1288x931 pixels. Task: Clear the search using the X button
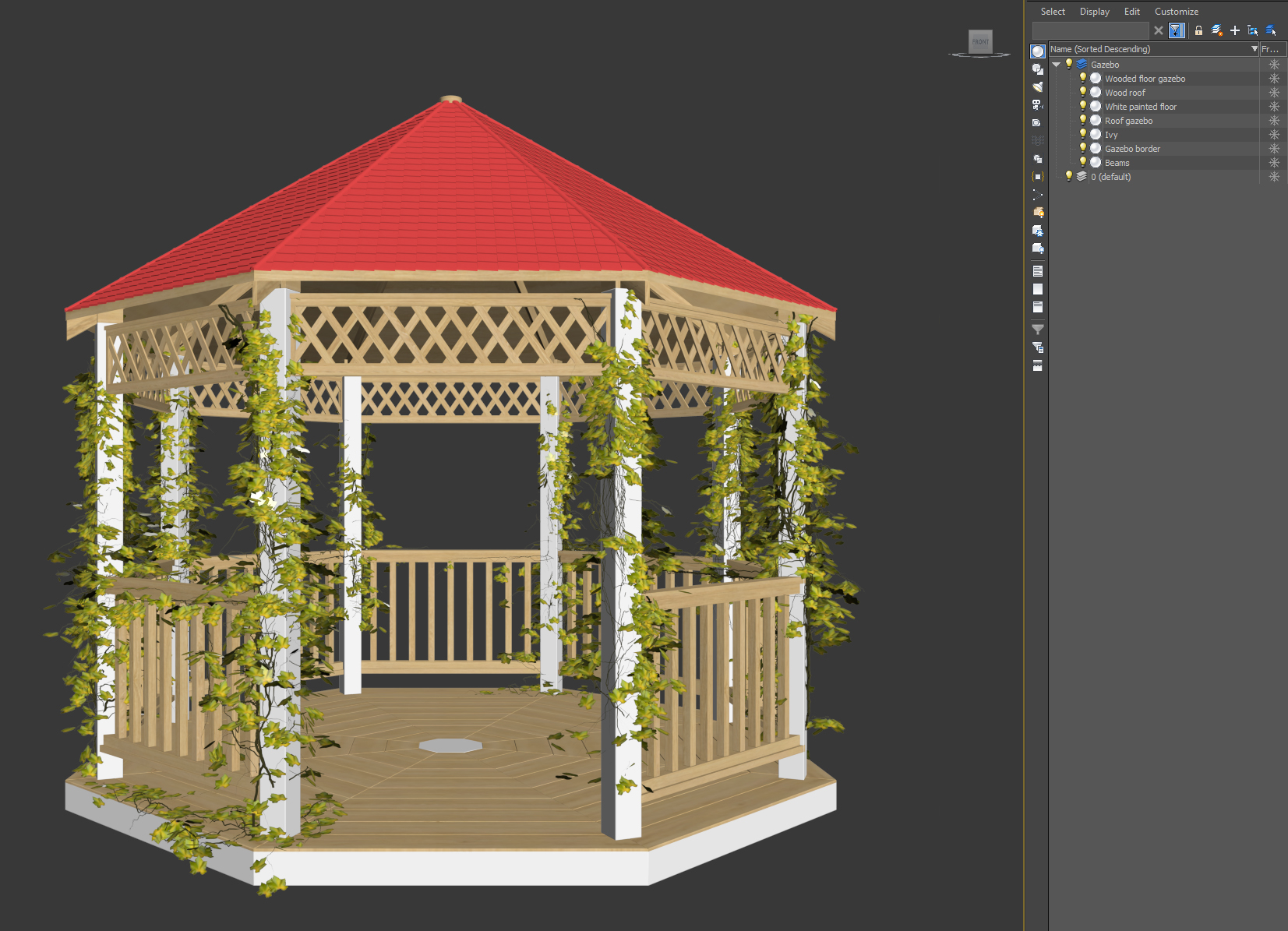coord(1159,30)
